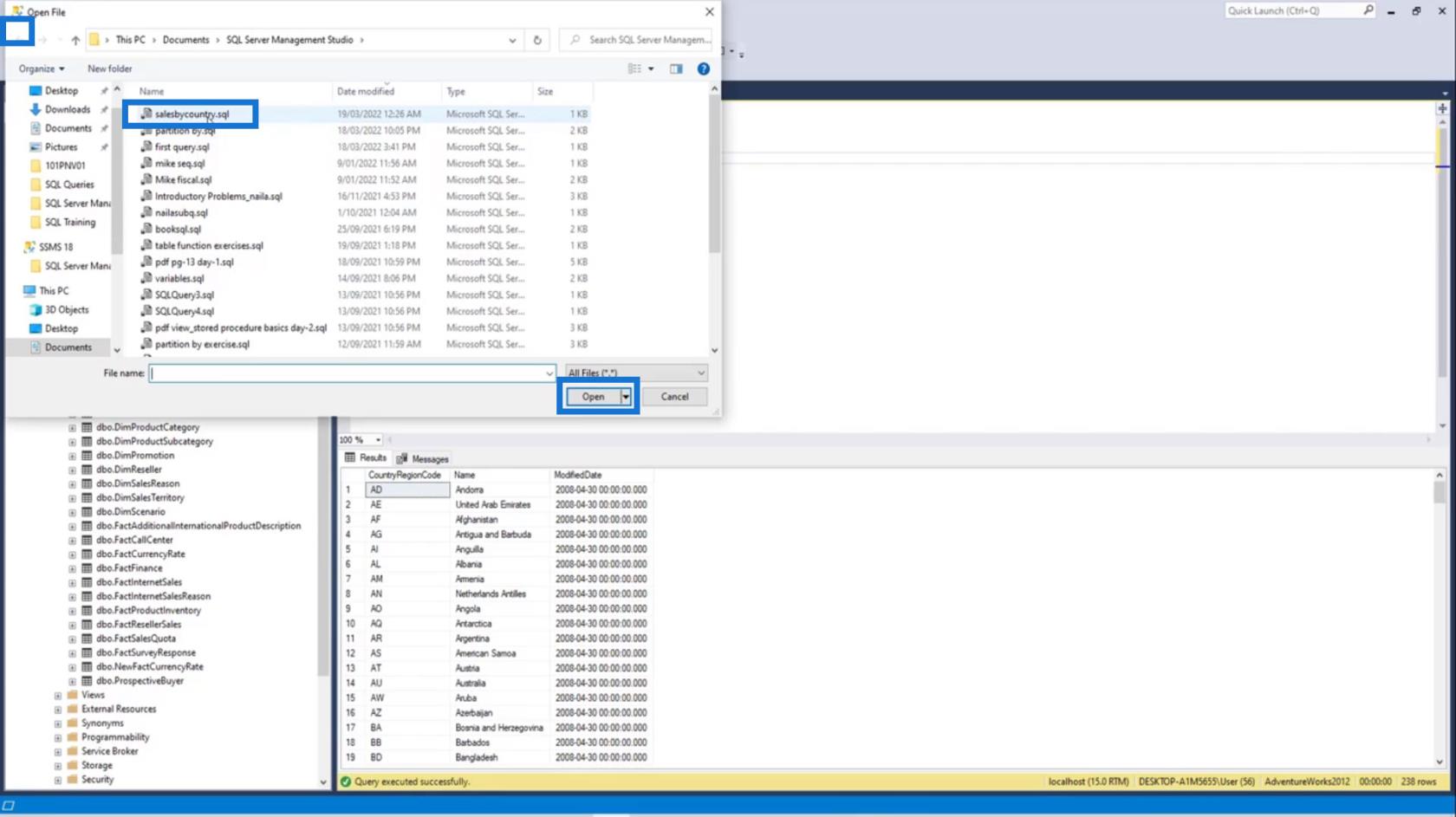
Task: Expand dbo.FactFinance table node
Action: (x=73, y=569)
